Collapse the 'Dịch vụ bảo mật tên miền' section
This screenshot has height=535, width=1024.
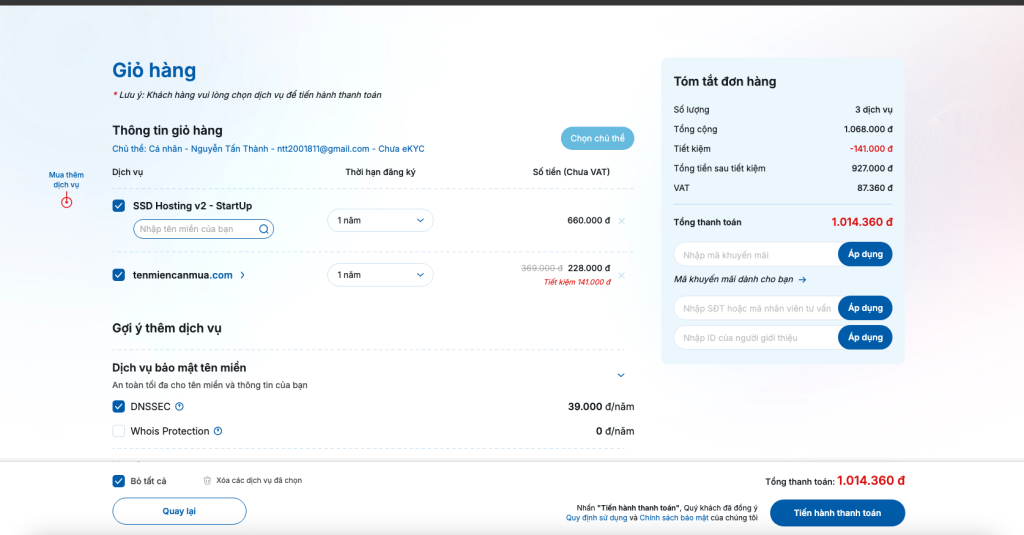click(x=621, y=375)
